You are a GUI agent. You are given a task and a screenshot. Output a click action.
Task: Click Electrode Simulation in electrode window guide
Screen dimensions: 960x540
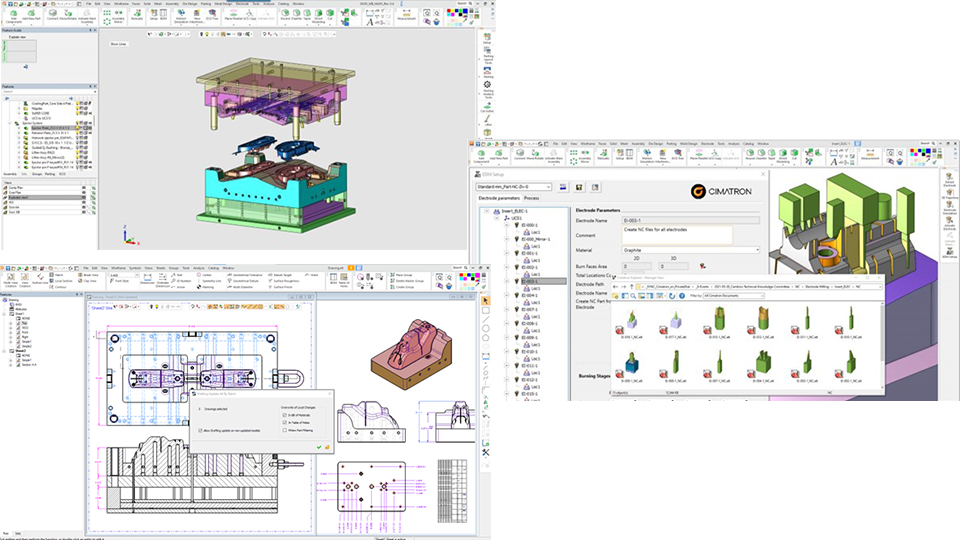(949, 209)
